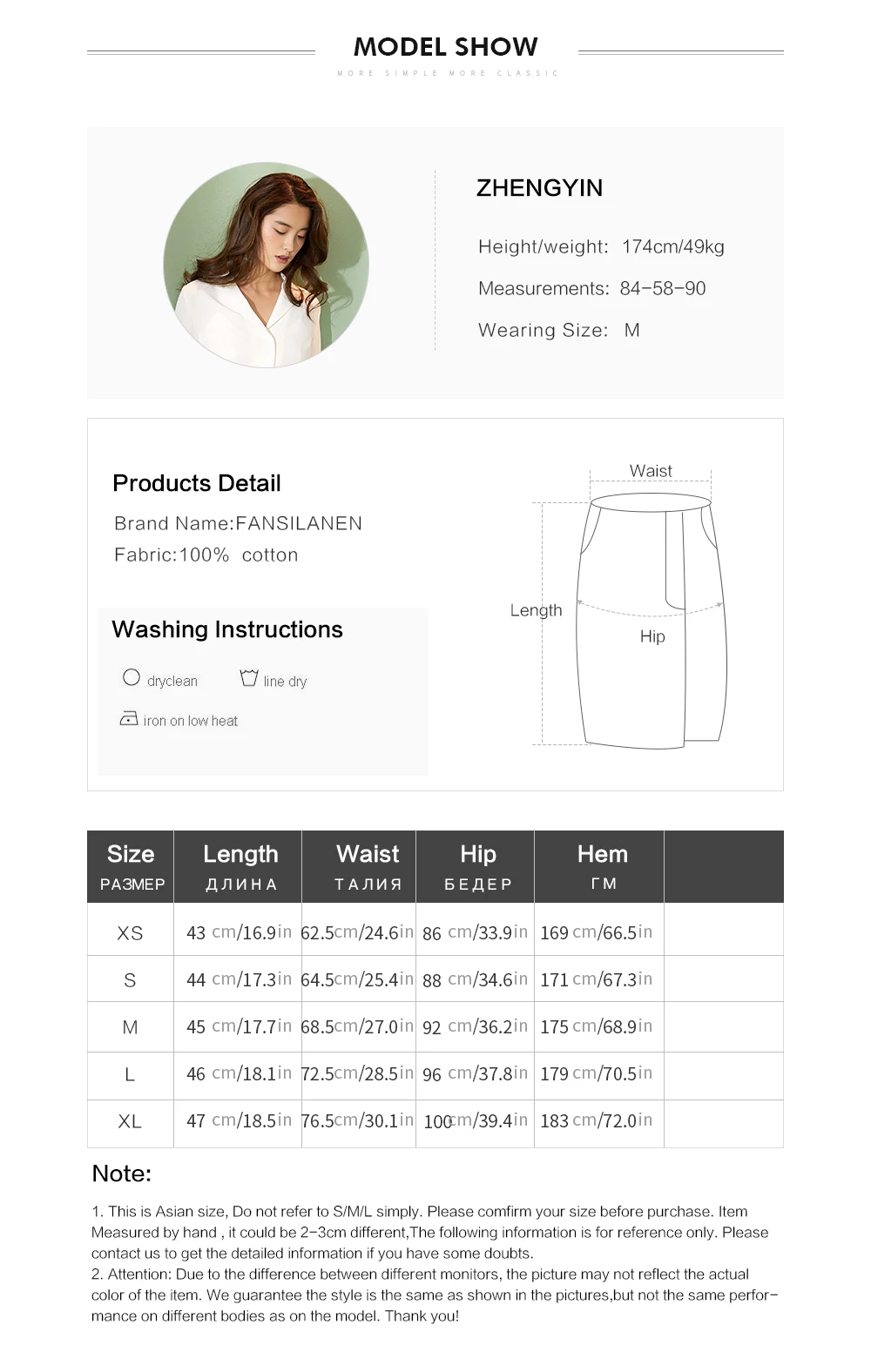Select the XS size row label

pyautogui.click(x=130, y=933)
